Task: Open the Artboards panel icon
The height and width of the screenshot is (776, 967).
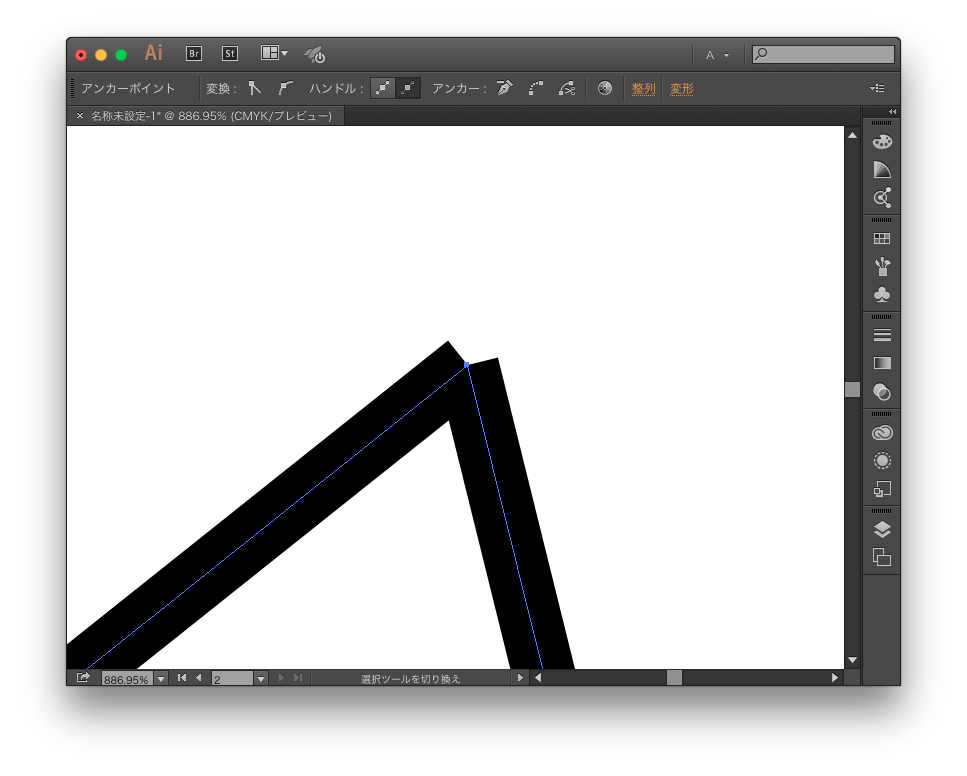Action: (x=882, y=557)
